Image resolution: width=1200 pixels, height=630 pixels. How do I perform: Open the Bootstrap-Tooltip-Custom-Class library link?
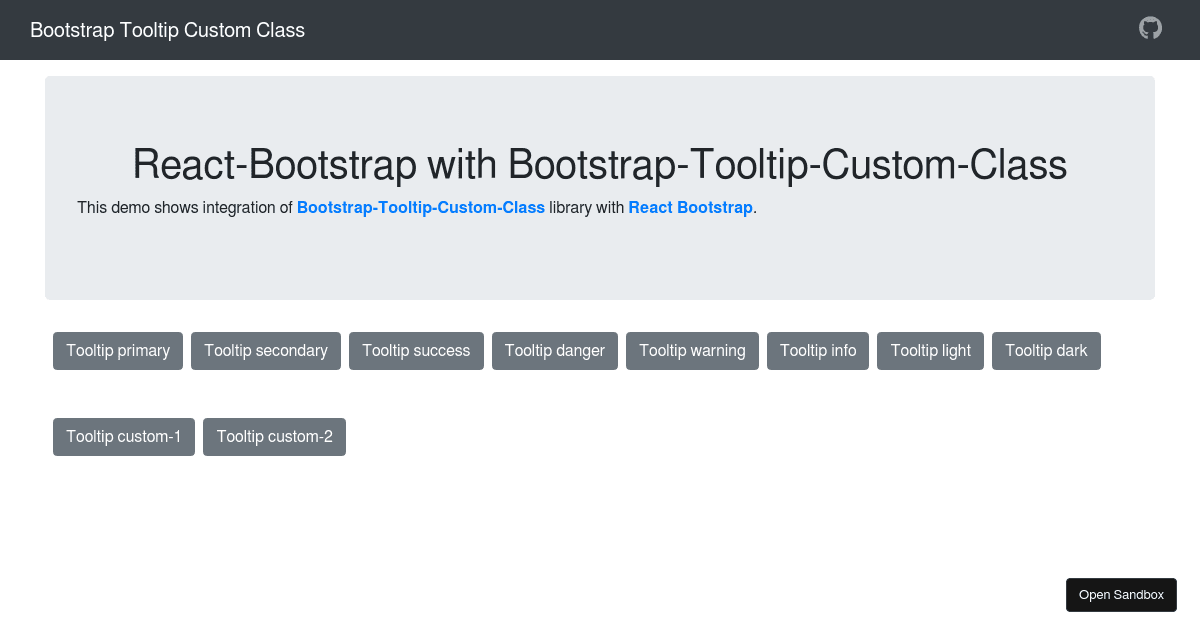[x=421, y=208]
